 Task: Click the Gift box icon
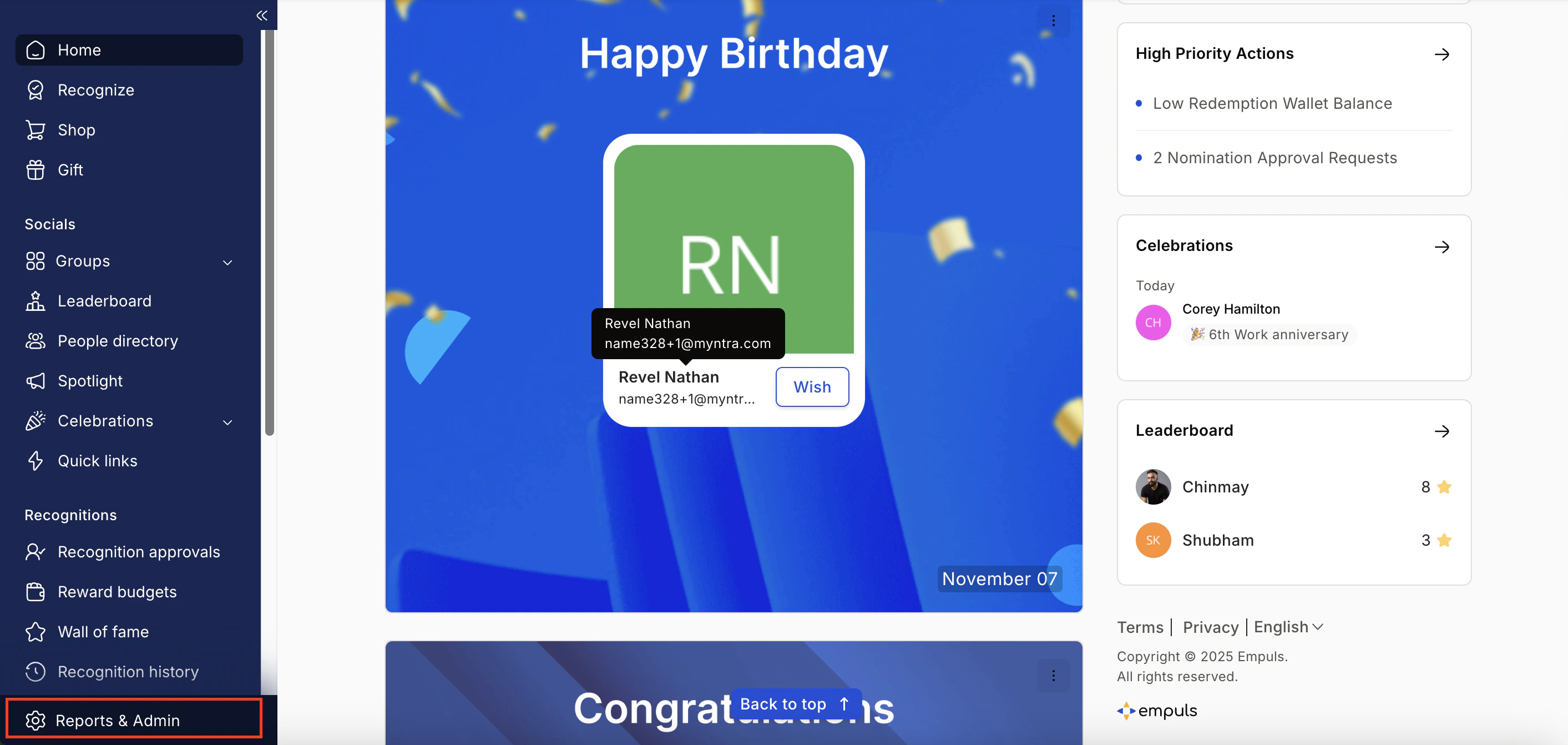point(36,170)
